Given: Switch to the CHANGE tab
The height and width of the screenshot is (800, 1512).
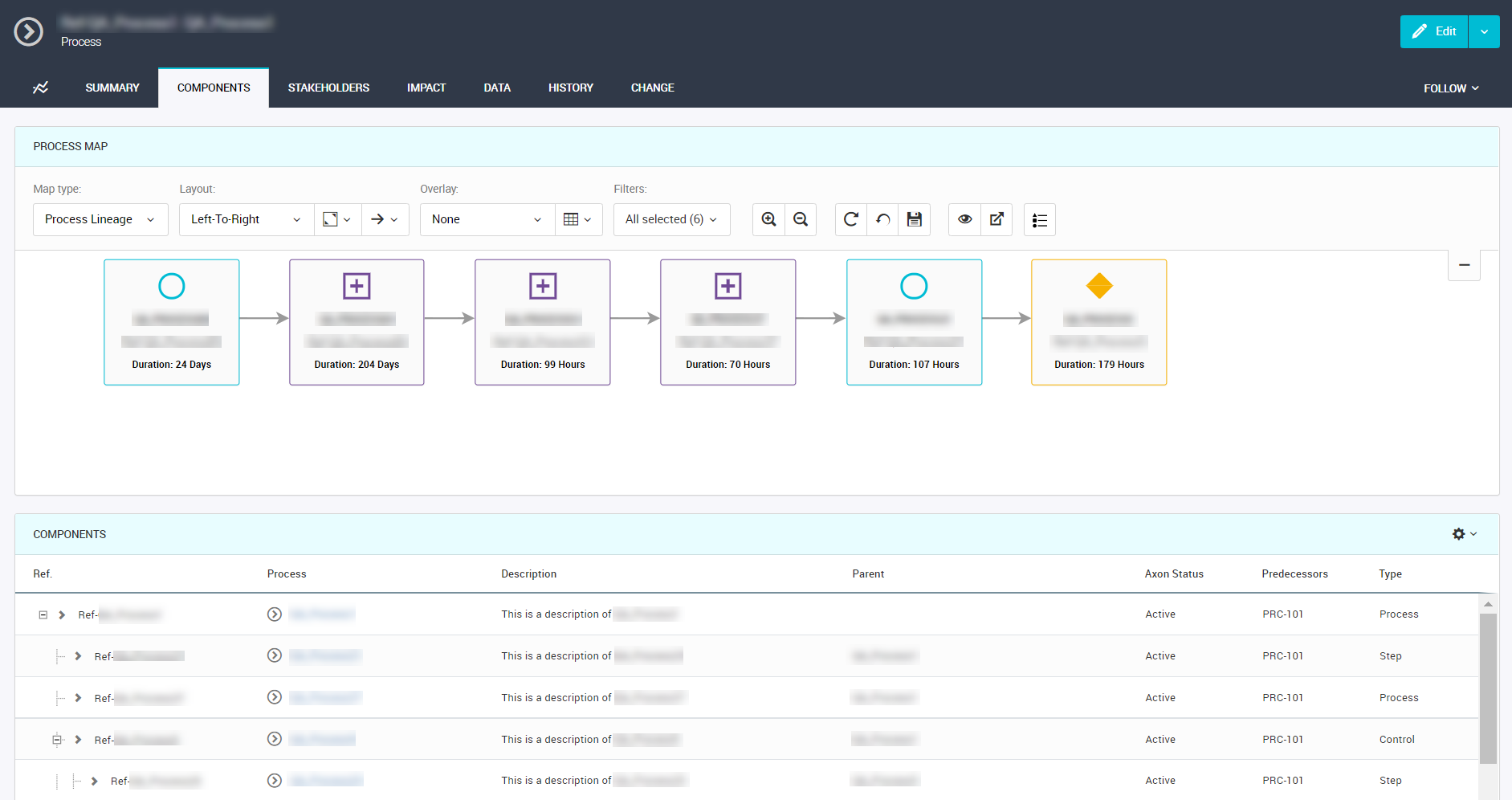Looking at the screenshot, I should pos(653,88).
